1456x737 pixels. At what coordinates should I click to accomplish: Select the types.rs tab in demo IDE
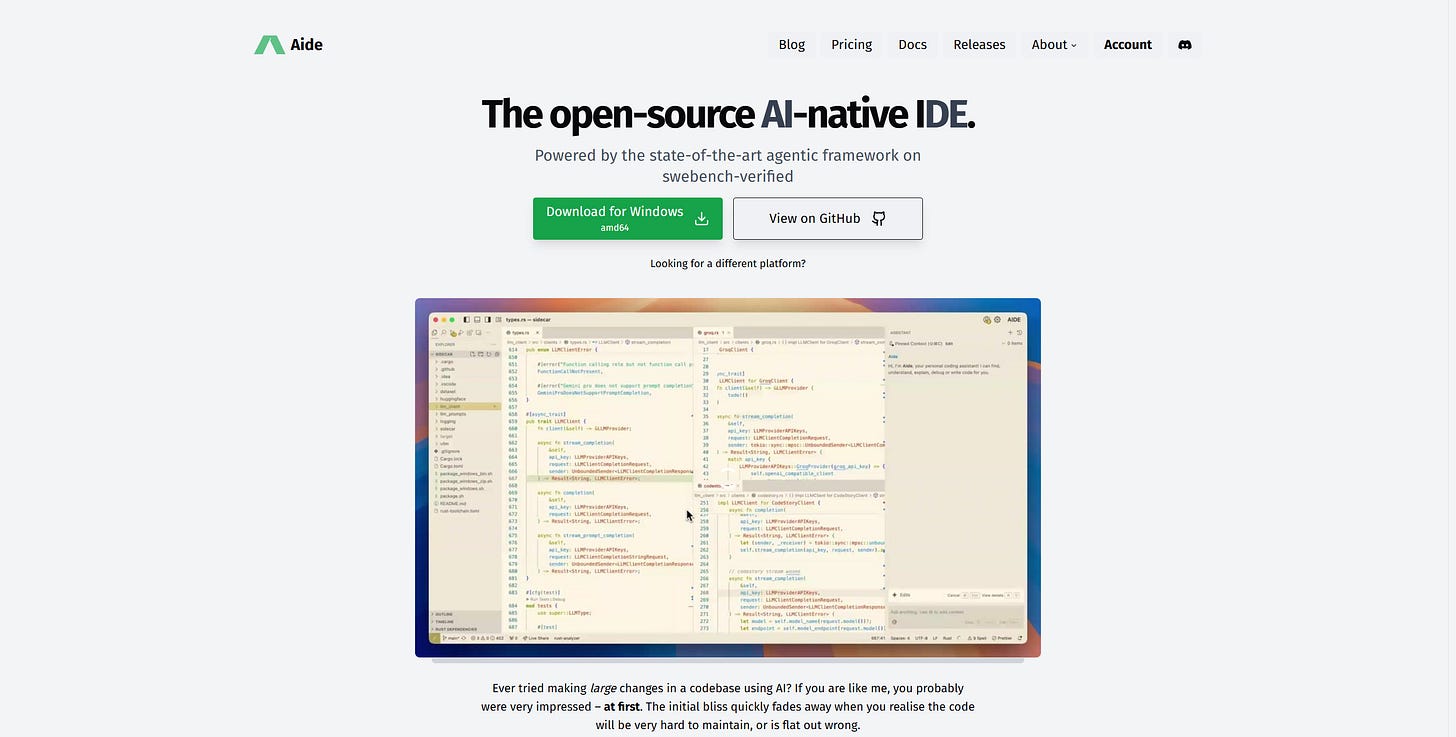[523, 333]
